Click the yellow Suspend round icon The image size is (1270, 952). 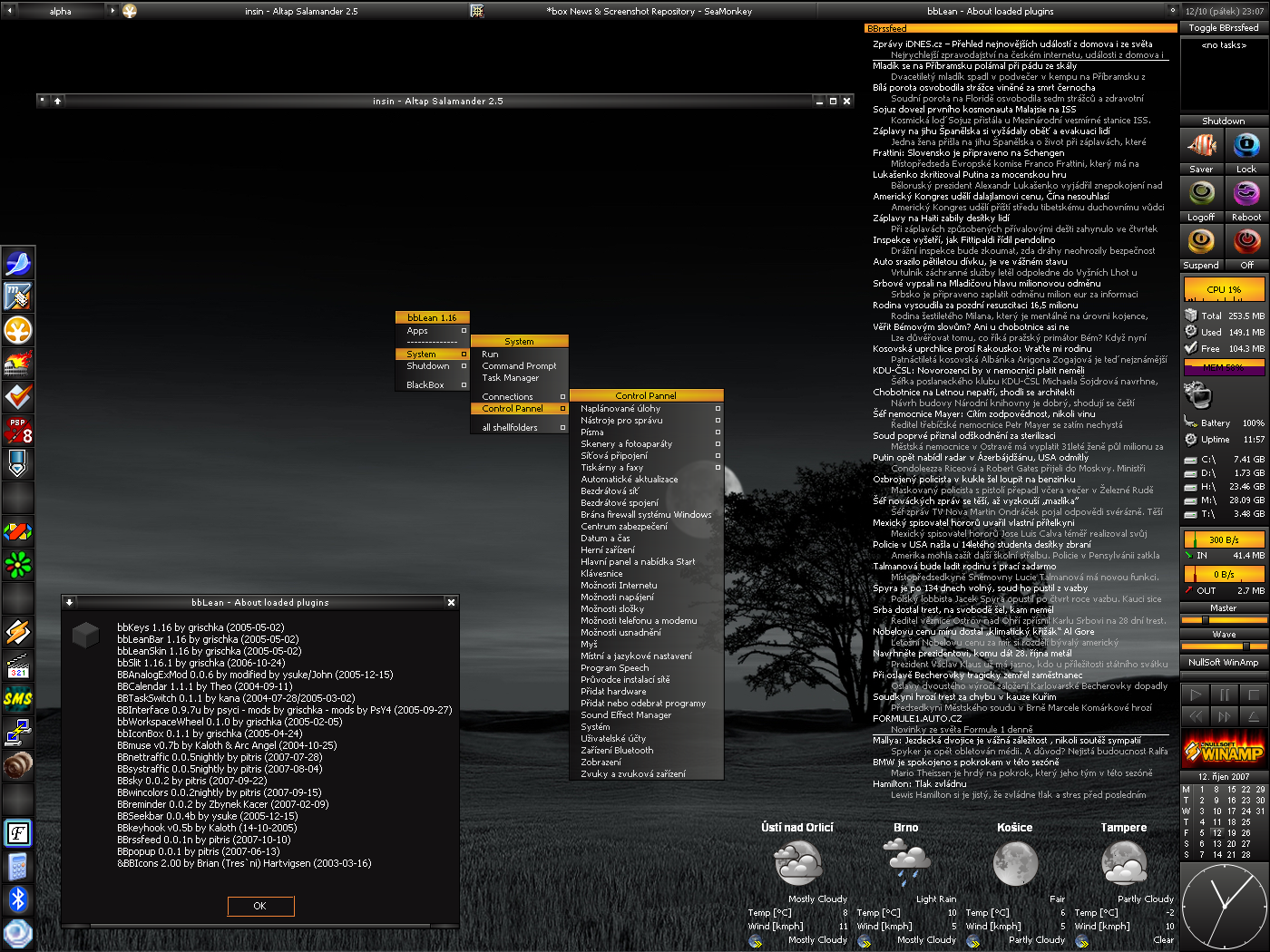tap(1202, 241)
